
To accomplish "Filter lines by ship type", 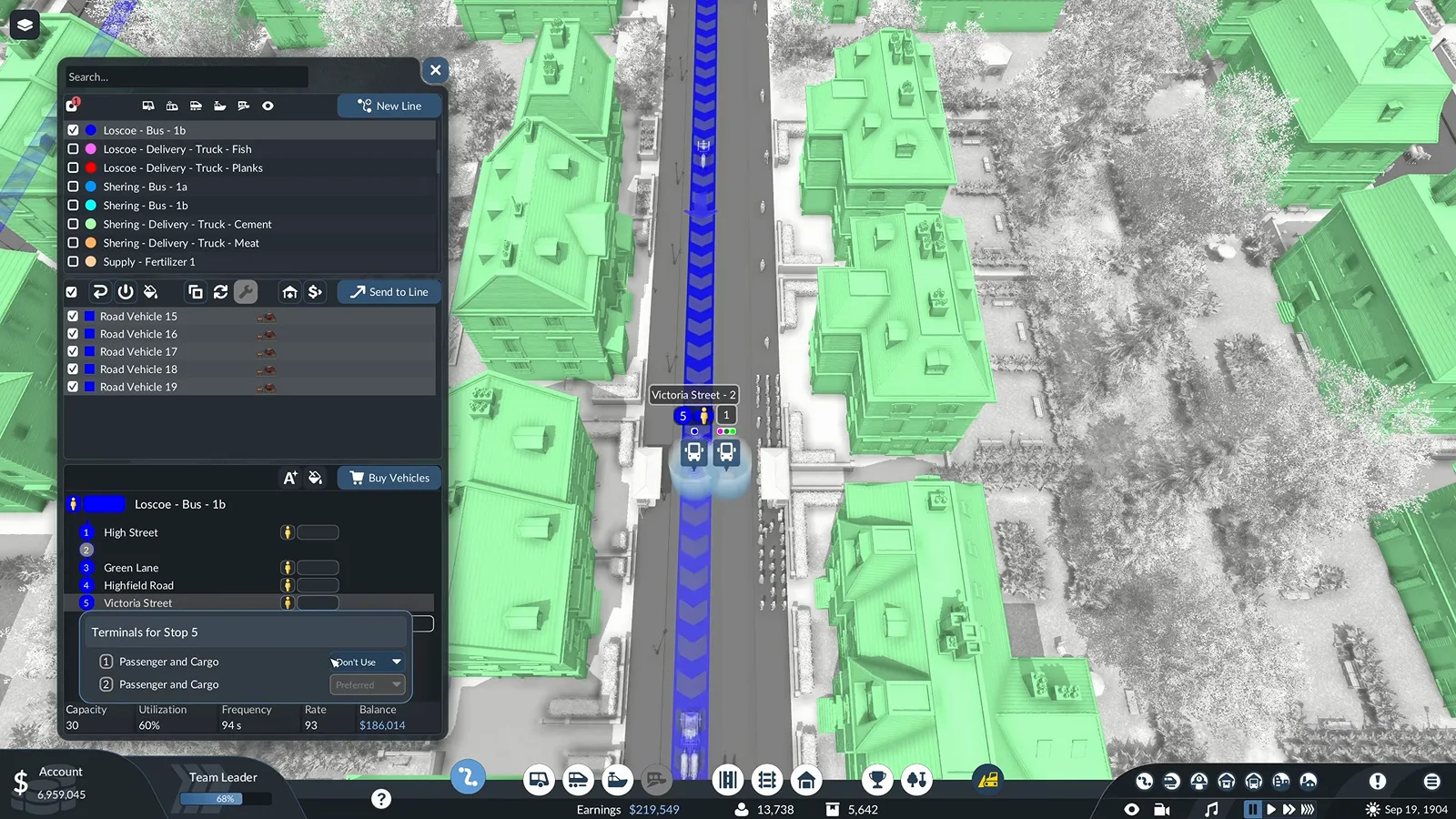I will click(x=219, y=106).
